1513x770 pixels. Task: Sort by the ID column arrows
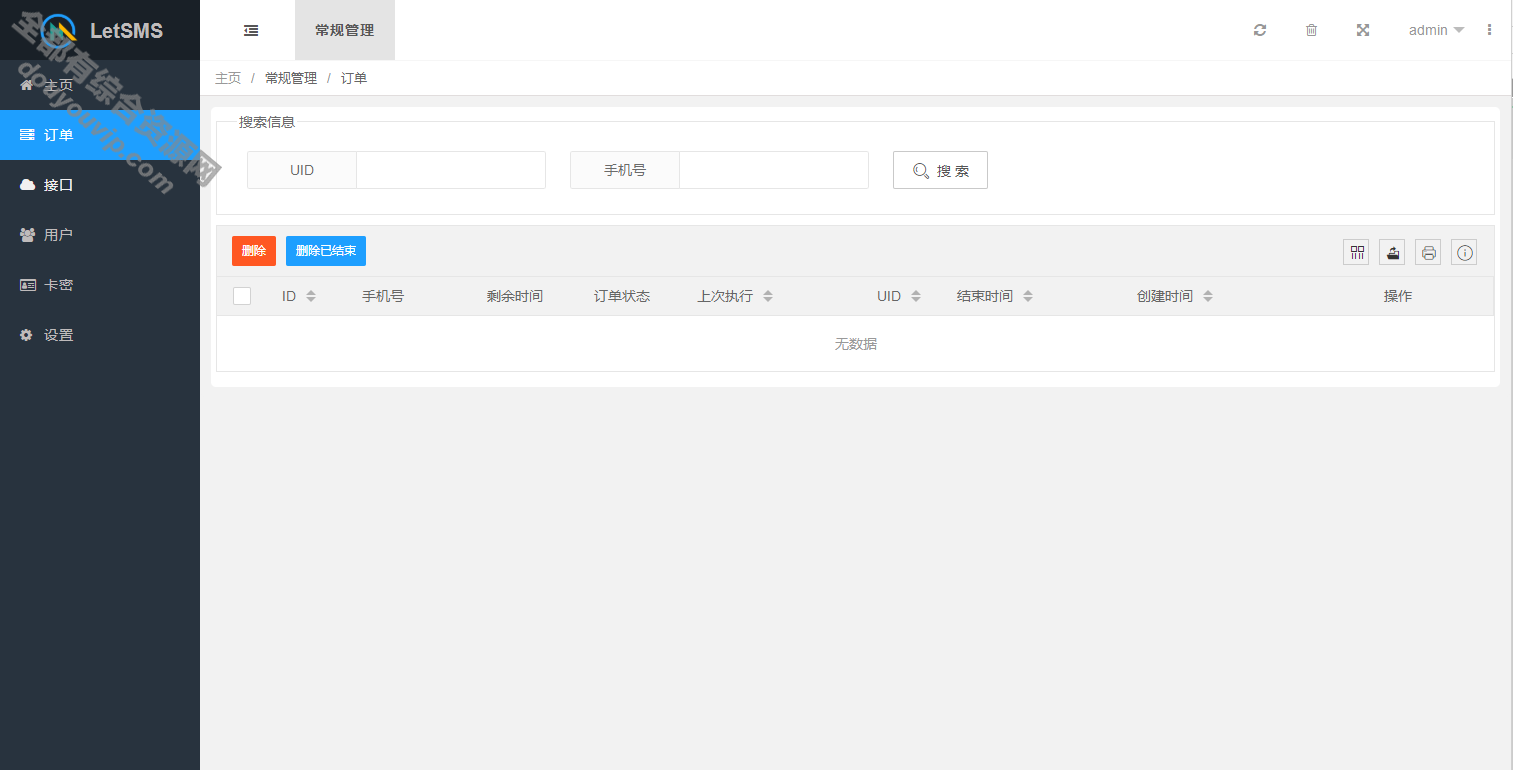pyautogui.click(x=311, y=296)
